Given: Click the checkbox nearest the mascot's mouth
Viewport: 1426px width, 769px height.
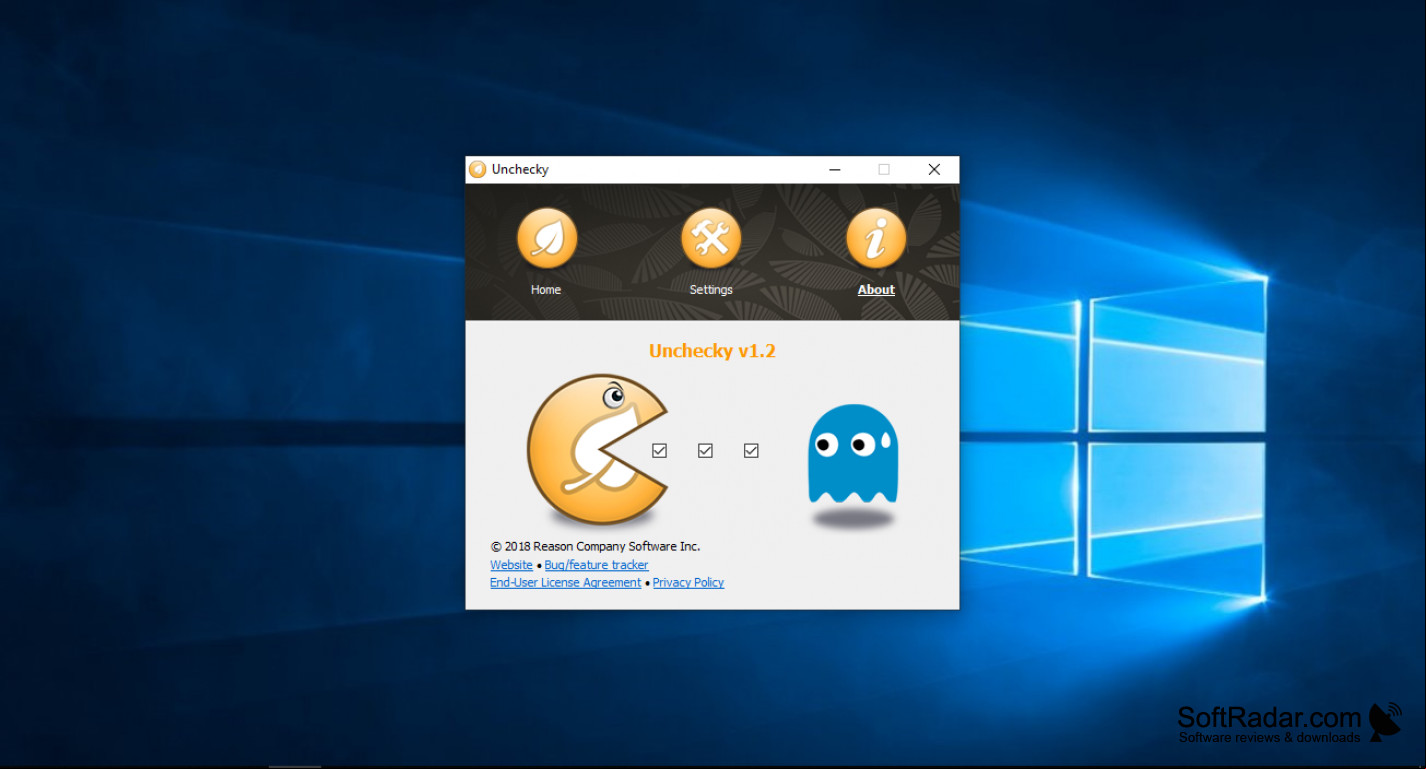Looking at the screenshot, I should coord(659,451).
